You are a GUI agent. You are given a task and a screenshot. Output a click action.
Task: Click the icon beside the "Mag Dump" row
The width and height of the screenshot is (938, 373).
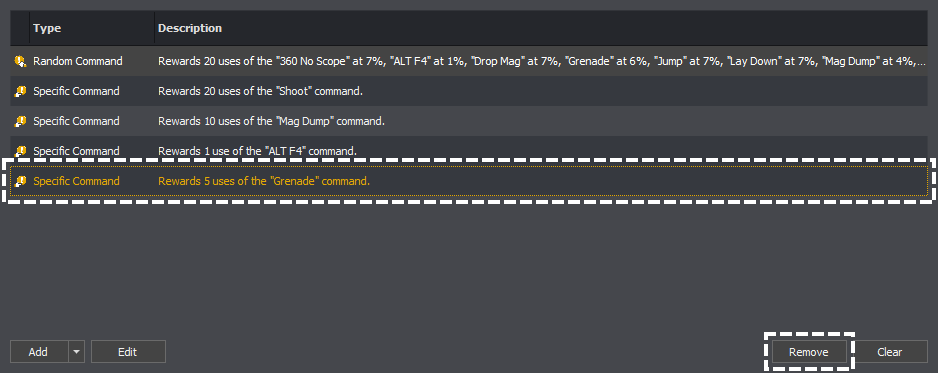[20, 121]
